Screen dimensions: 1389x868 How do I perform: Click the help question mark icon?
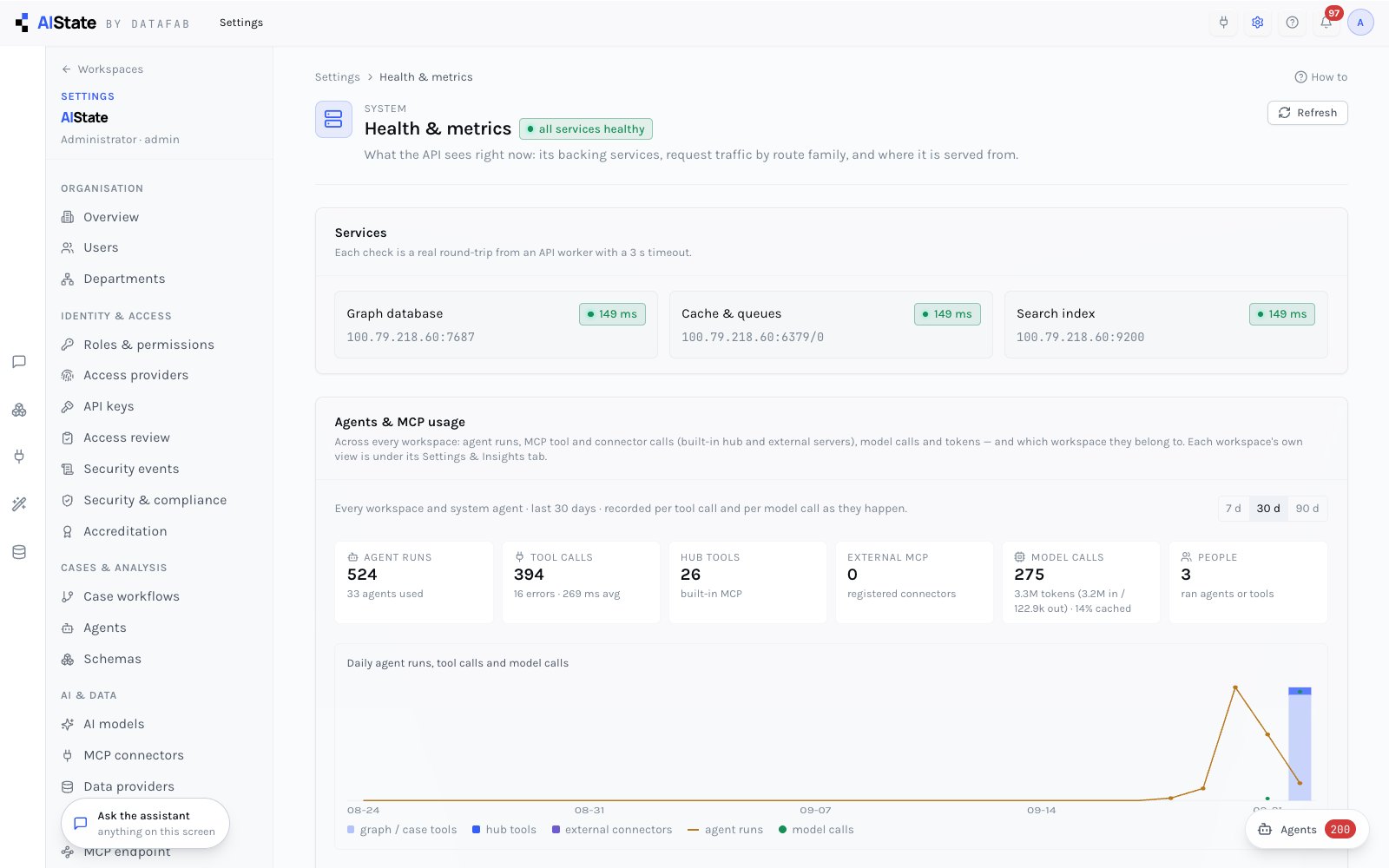[x=1292, y=23]
